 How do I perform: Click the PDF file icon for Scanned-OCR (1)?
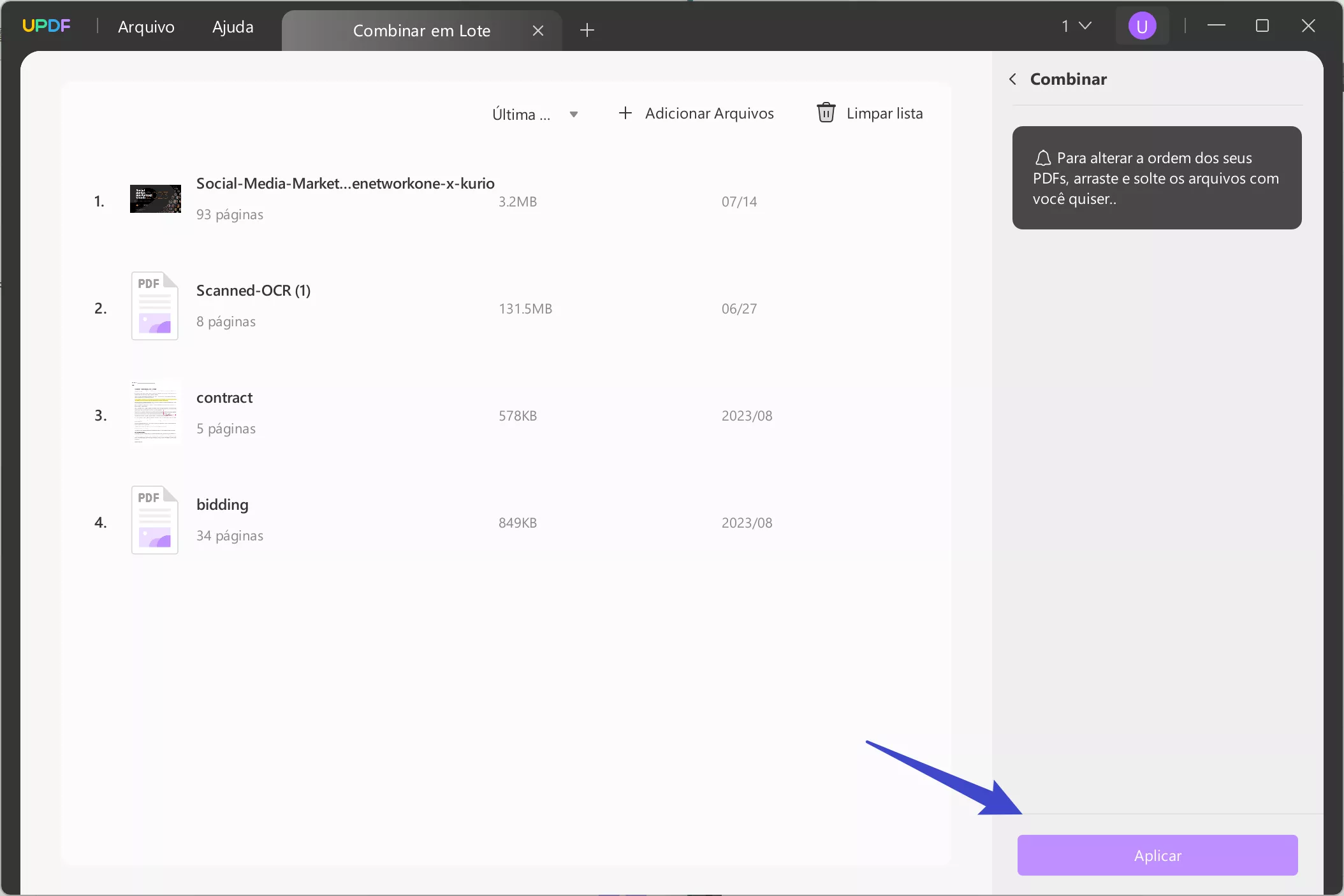pos(155,307)
